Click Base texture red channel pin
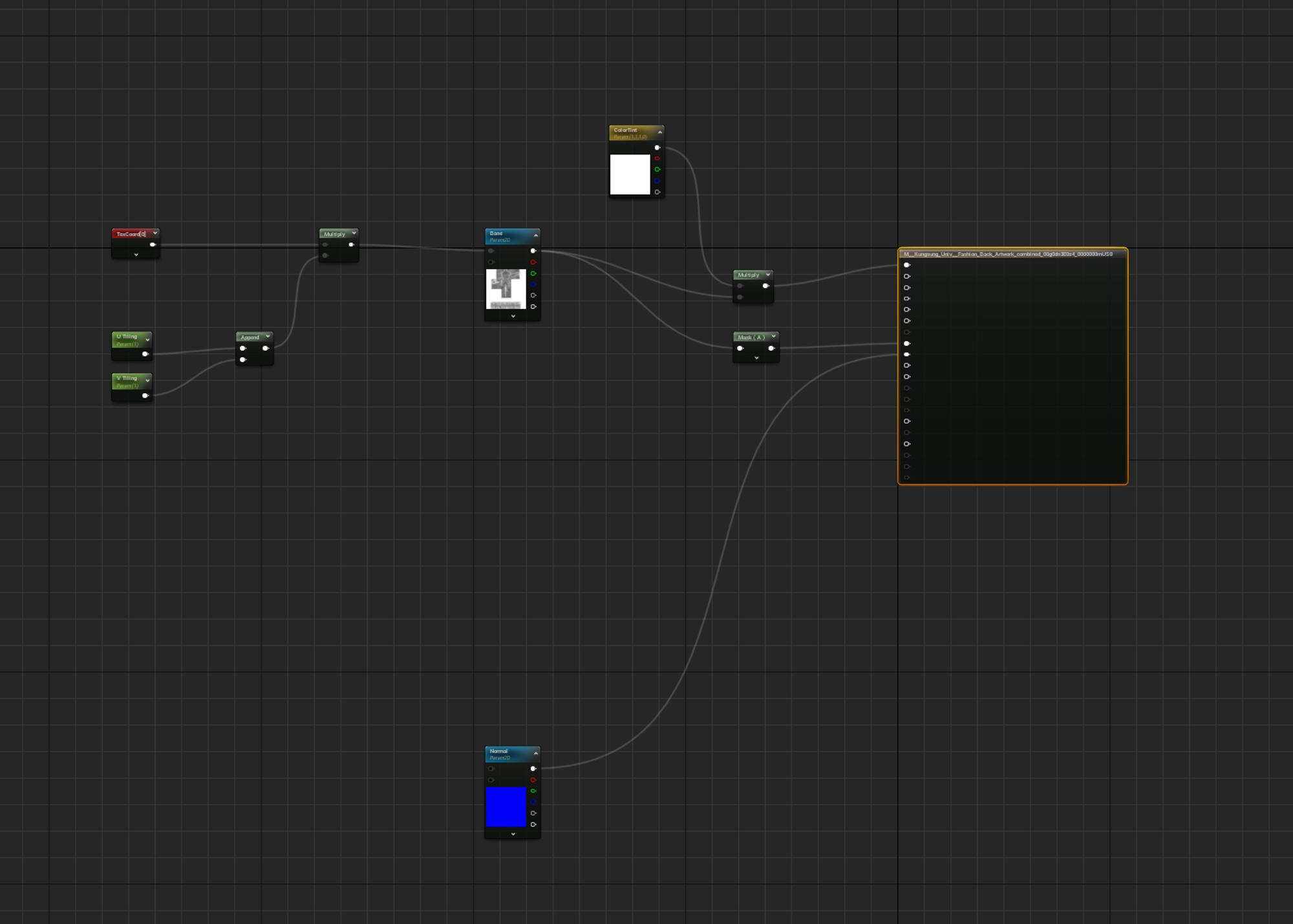1293x924 pixels. tap(533, 262)
